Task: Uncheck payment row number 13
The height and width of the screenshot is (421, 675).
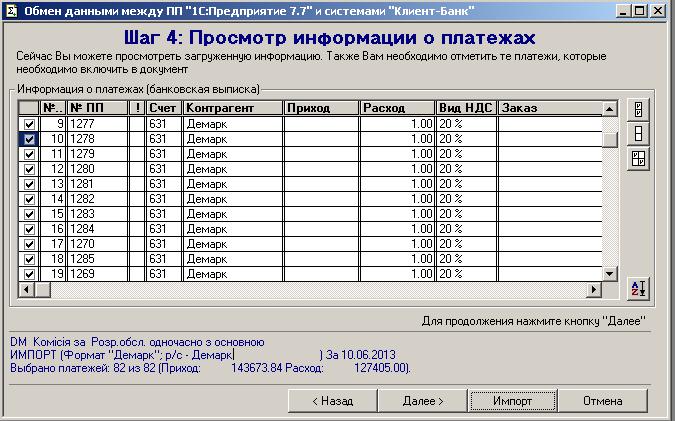Action: point(29,184)
